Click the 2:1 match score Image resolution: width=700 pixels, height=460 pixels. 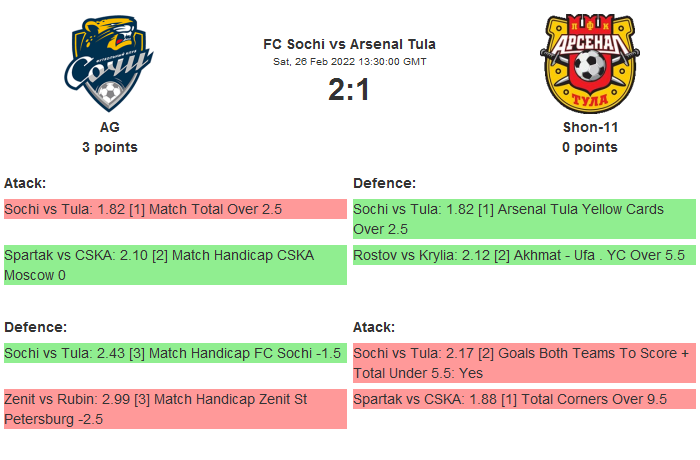349,90
